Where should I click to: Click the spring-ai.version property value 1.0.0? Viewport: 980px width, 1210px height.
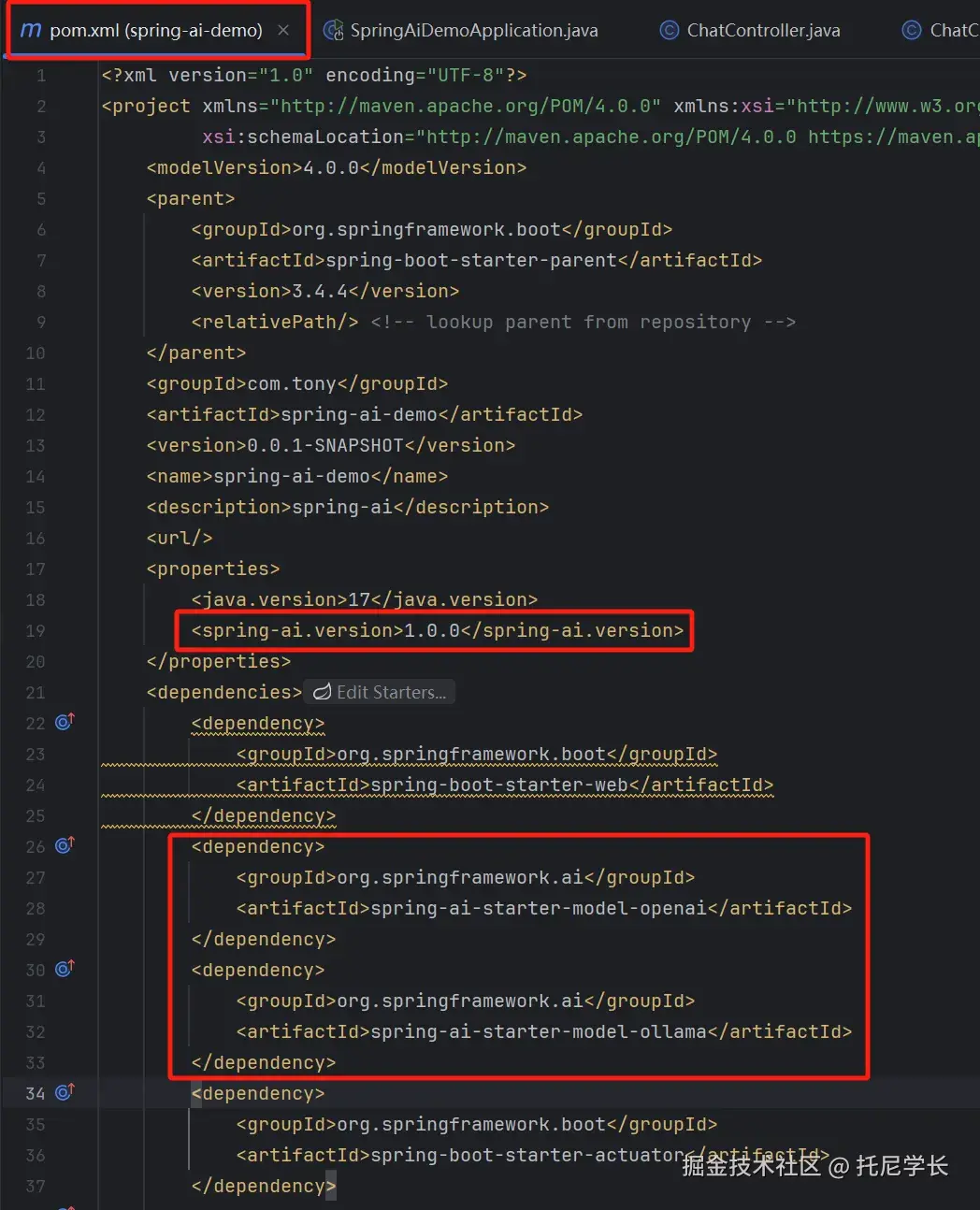(432, 630)
